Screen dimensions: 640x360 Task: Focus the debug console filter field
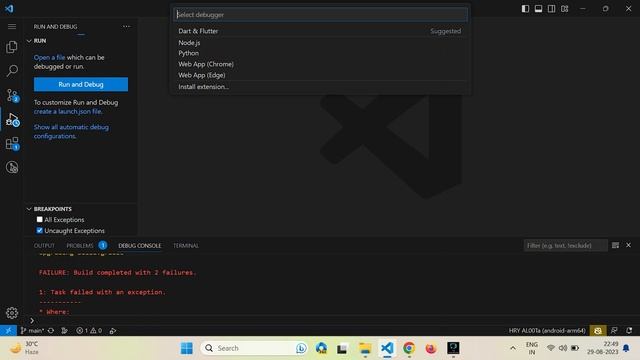click(565, 245)
